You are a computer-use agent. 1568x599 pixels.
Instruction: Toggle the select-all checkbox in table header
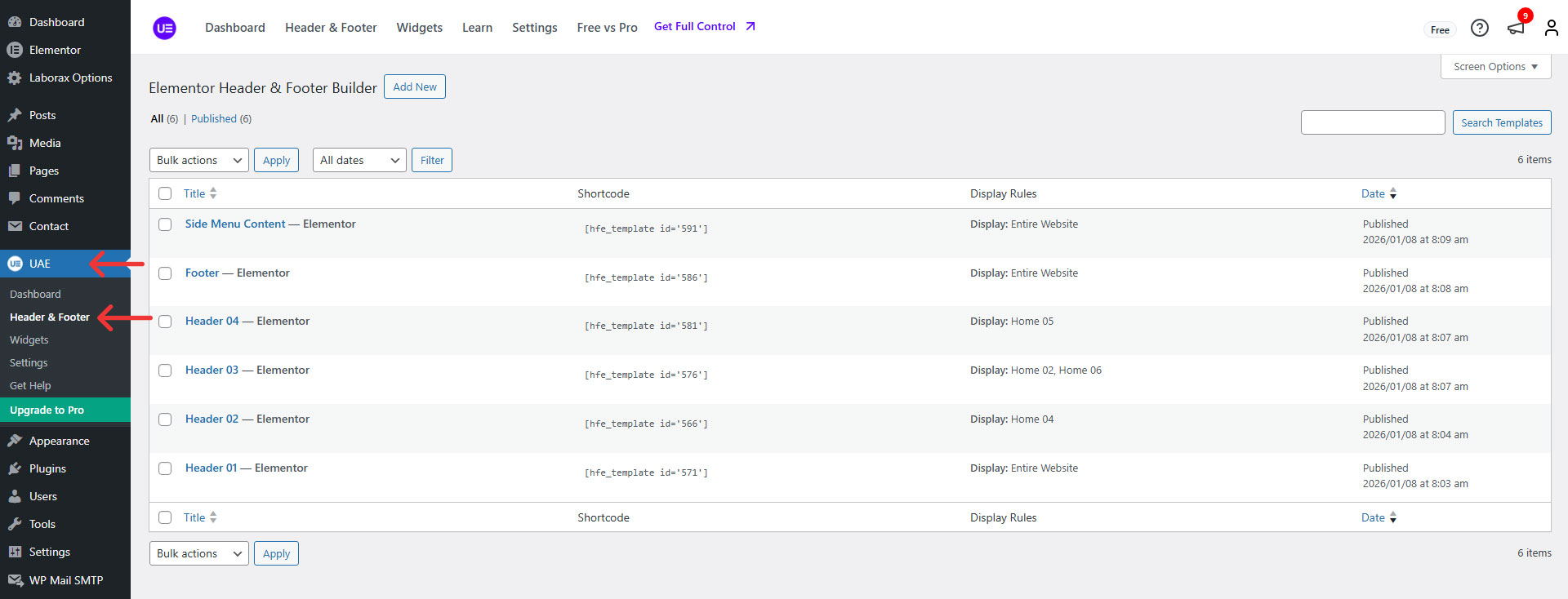[x=165, y=193]
